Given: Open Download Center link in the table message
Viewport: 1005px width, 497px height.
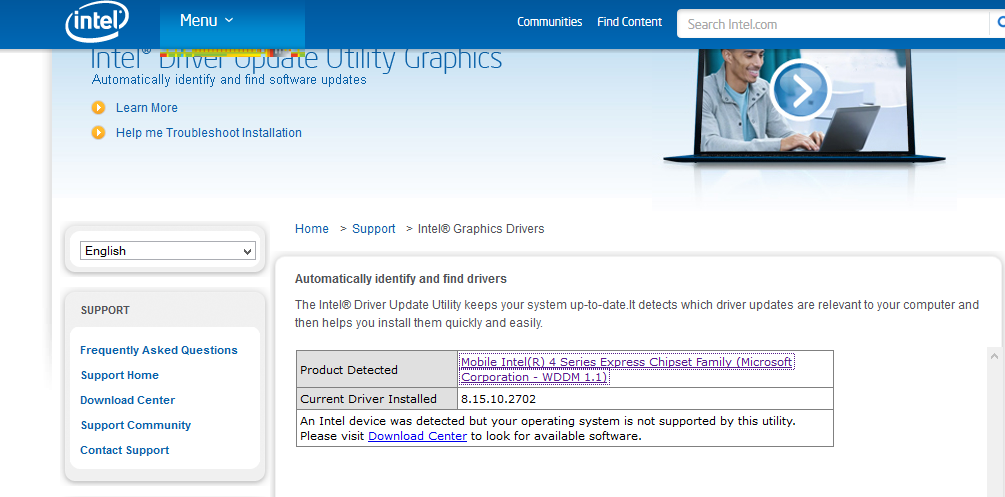Looking at the screenshot, I should [x=417, y=436].
